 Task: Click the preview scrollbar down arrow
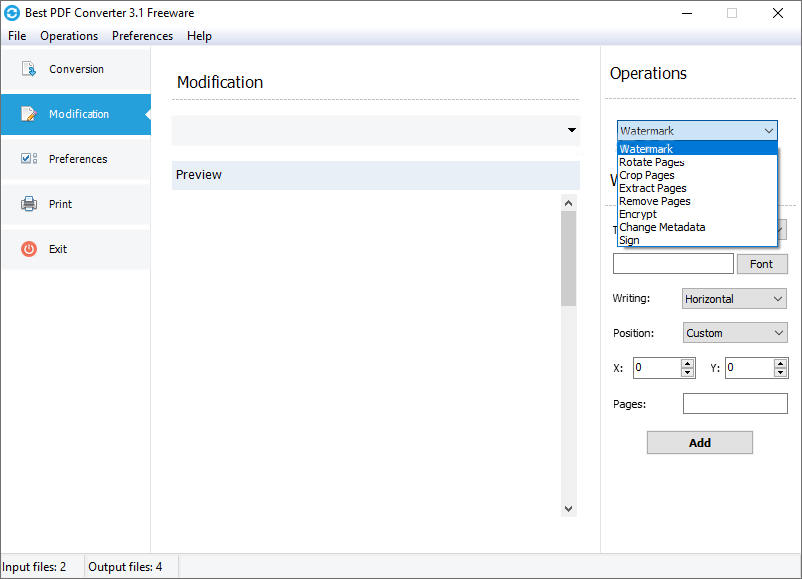[x=568, y=508]
